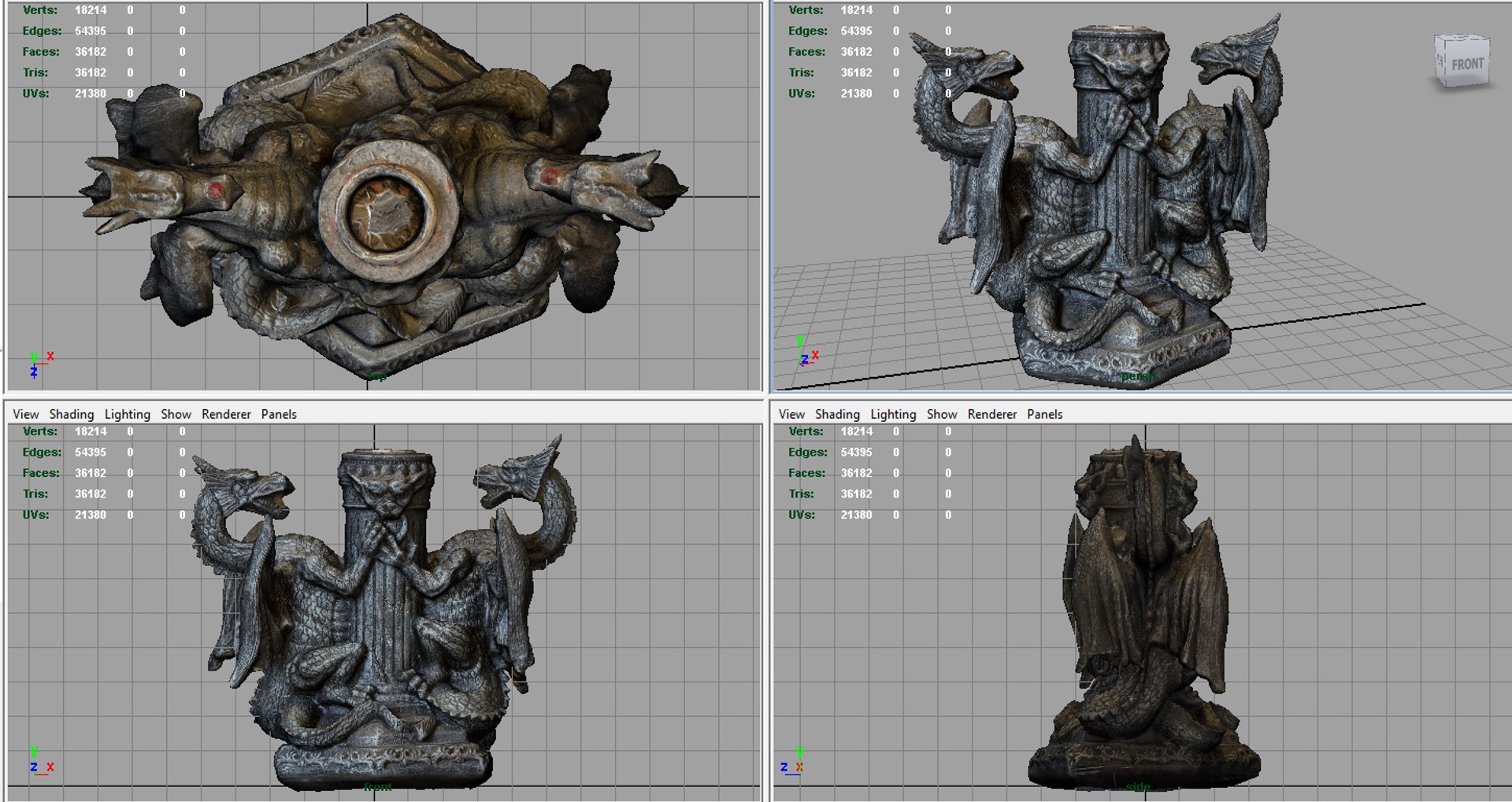Click the axis orientation gizmo in side viewport
The image size is (1512, 802).
(x=792, y=761)
